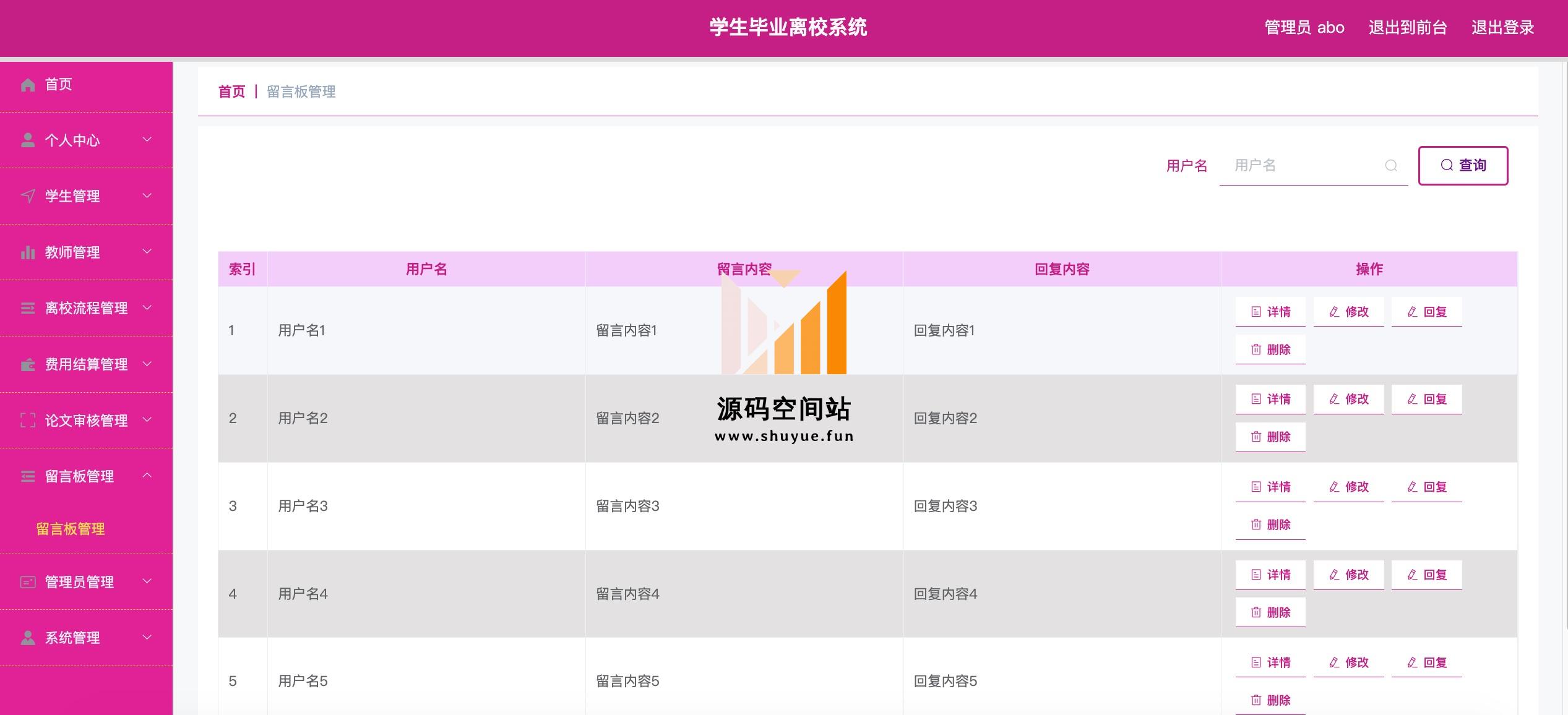Expand the 个人中心 chevron
The width and height of the screenshot is (1568, 715).
147,140
